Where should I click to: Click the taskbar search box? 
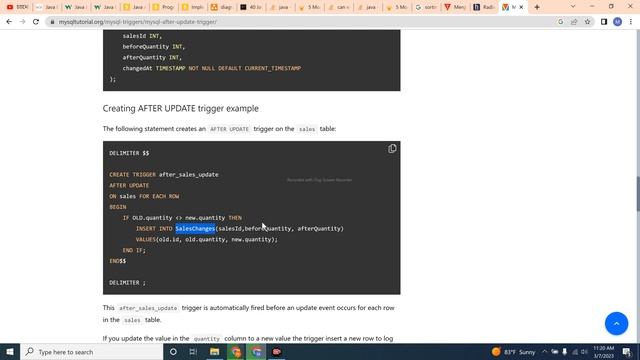click(92, 351)
